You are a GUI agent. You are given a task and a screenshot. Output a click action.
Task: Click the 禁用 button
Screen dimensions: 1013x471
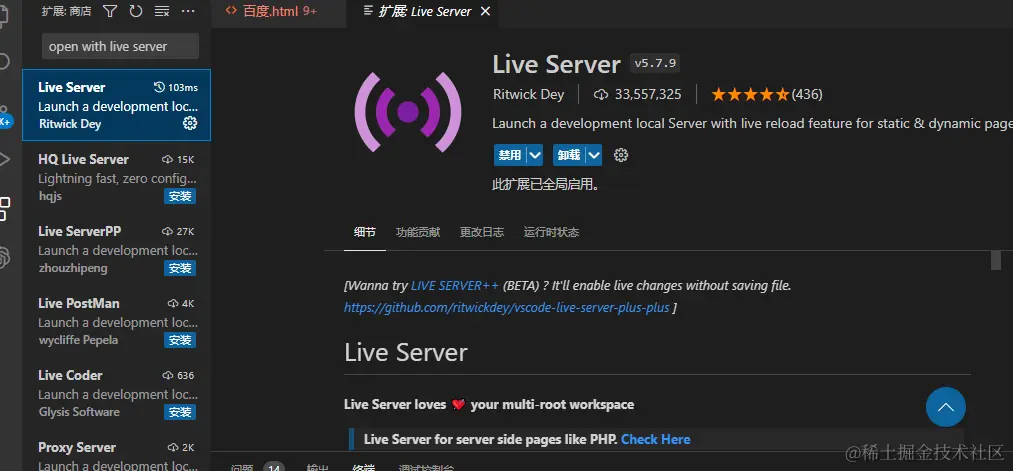[x=510, y=155]
